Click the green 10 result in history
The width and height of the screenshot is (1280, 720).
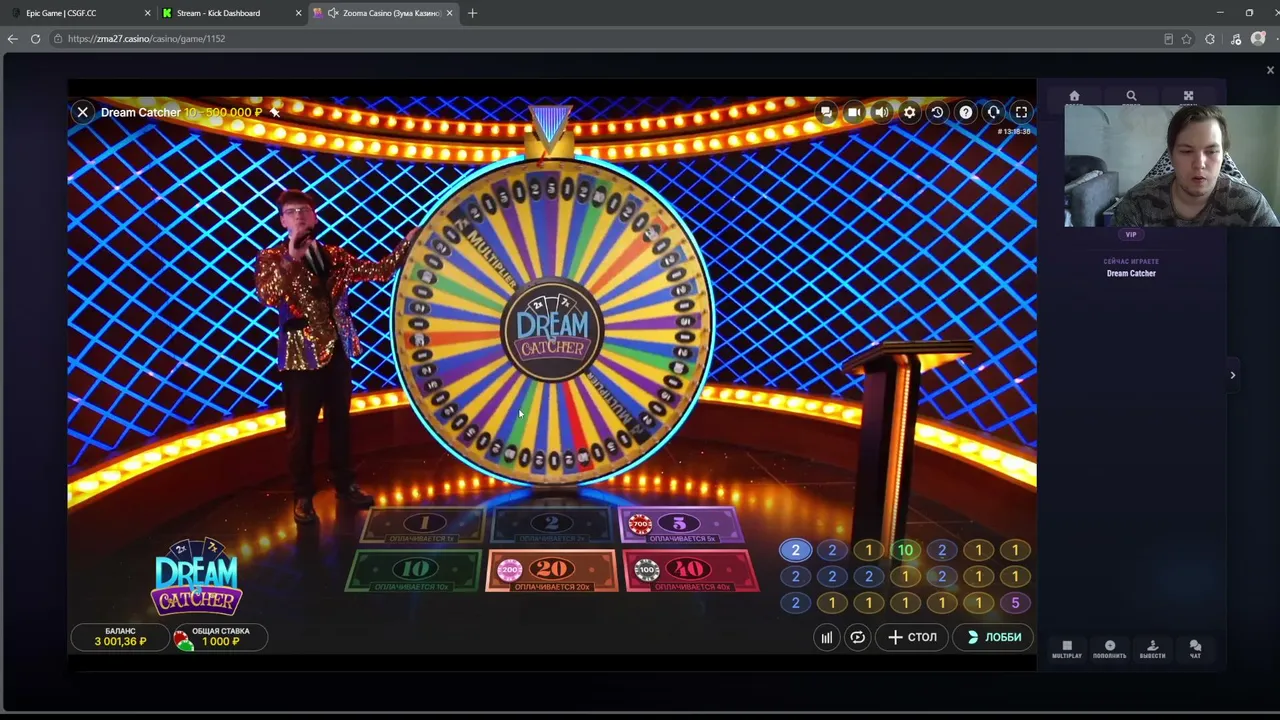[905, 550]
